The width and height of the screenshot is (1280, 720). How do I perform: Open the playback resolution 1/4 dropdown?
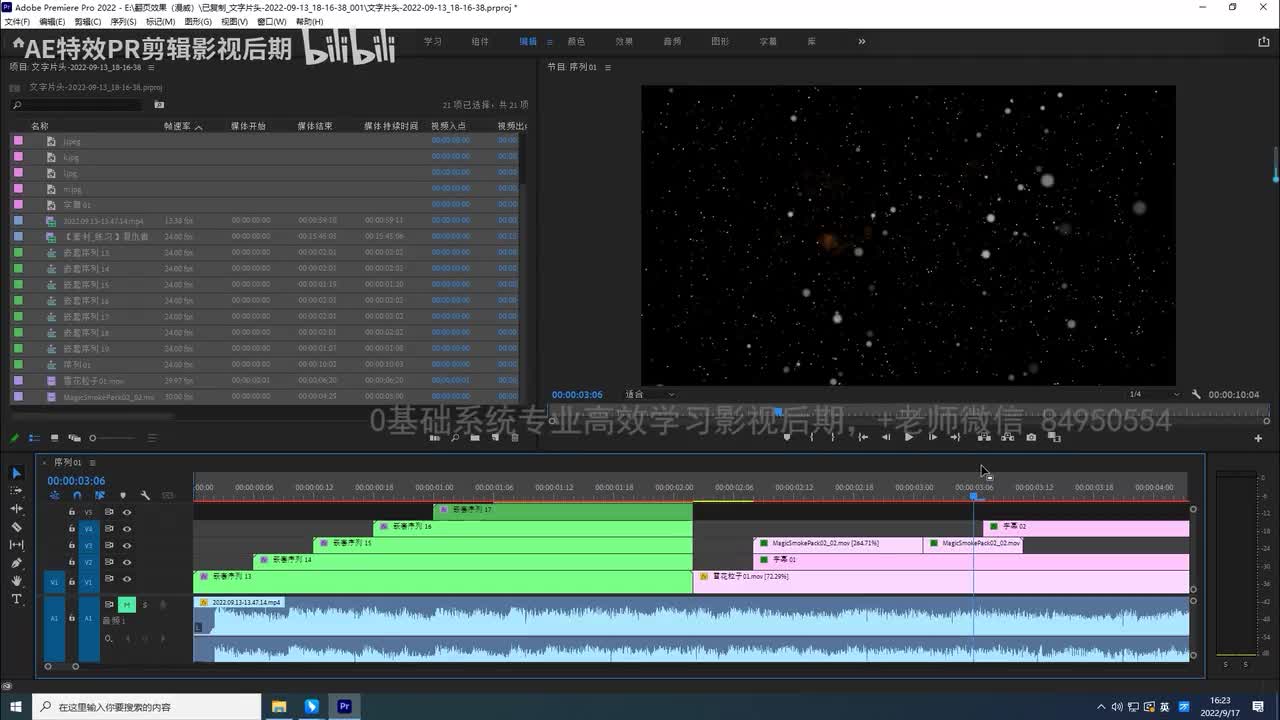click(x=1153, y=395)
